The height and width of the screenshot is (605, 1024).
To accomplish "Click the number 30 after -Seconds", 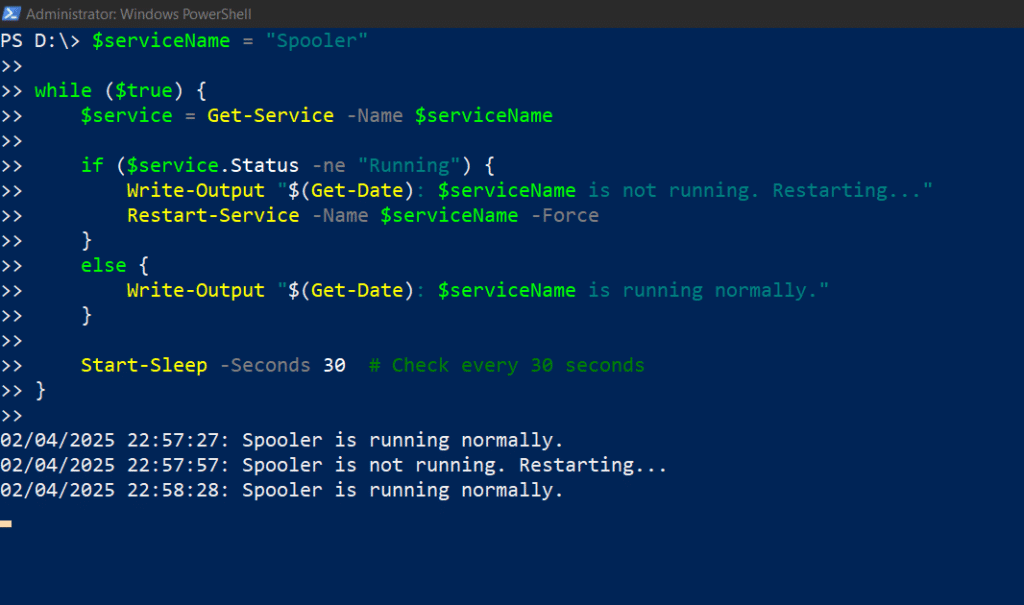I will [334, 365].
